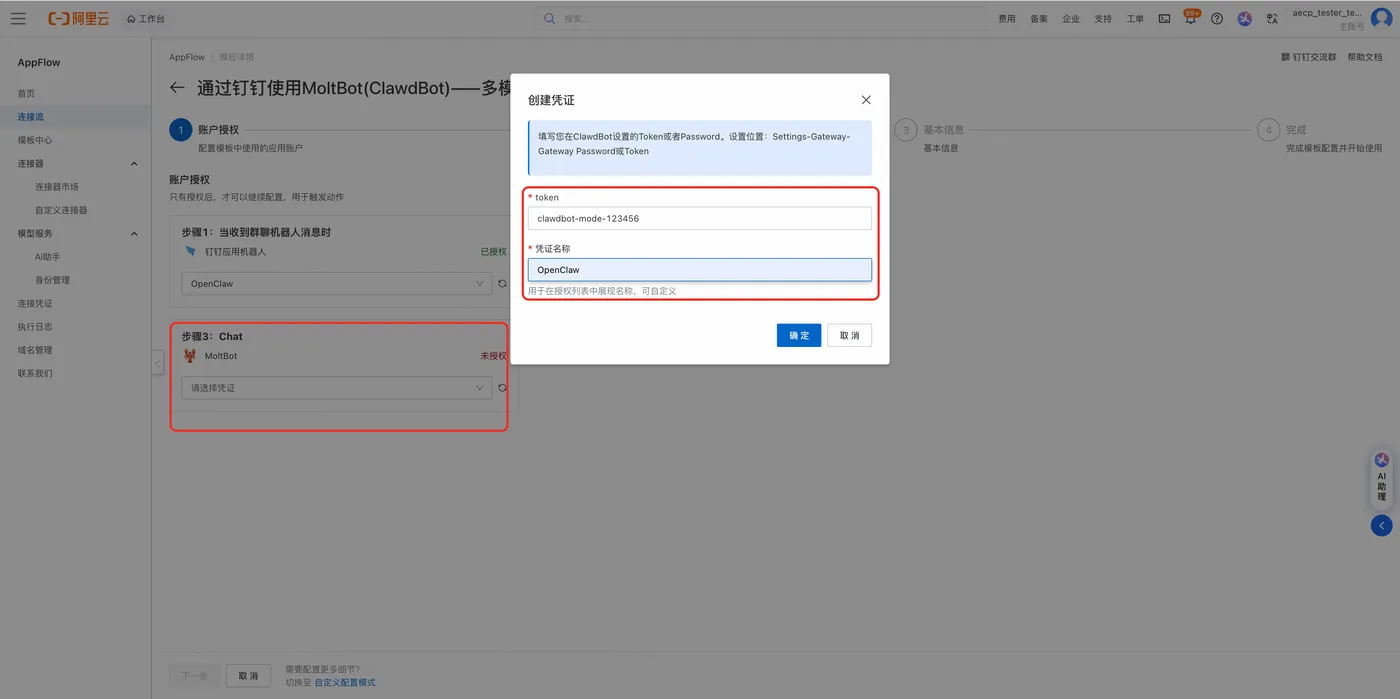Open 域名管理 in the sidebar
Image resolution: width=1400 pixels, height=699 pixels.
tap(35, 350)
